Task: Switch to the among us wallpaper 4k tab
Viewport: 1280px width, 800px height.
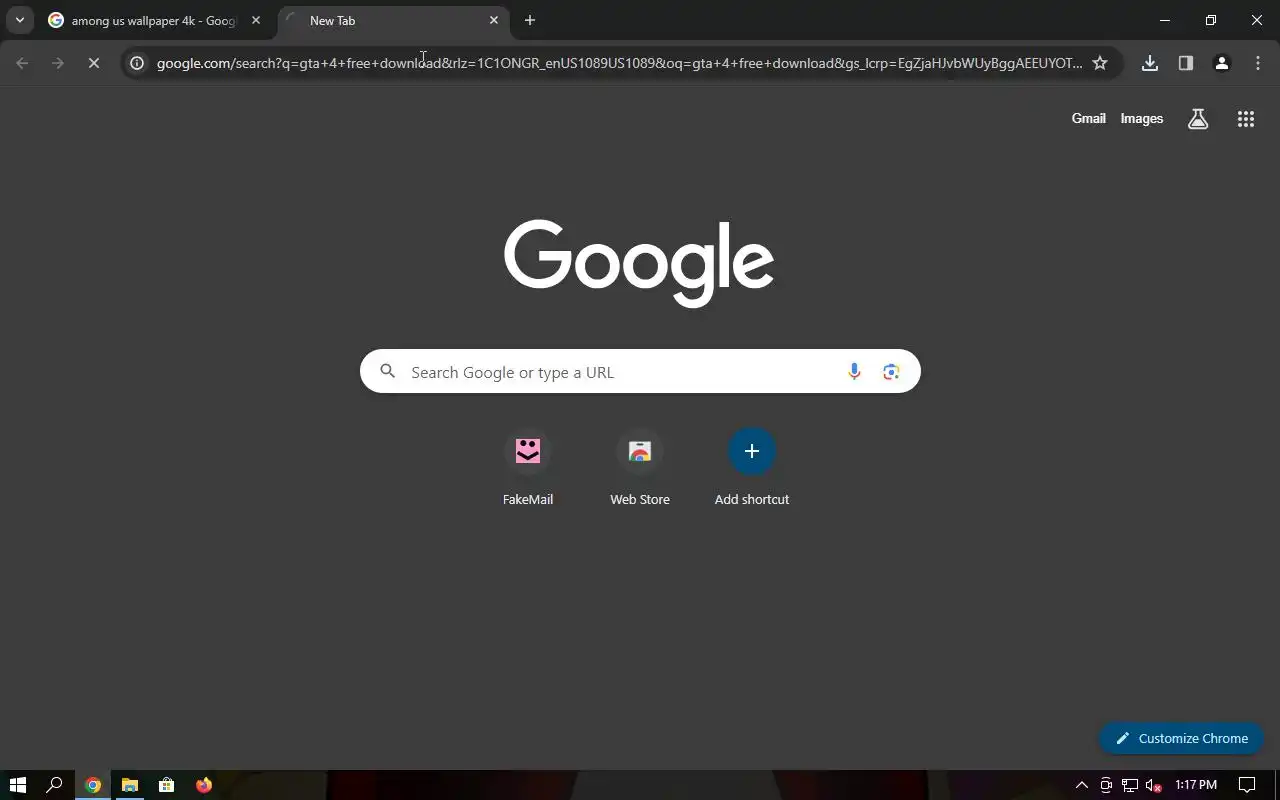Action: click(156, 21)
